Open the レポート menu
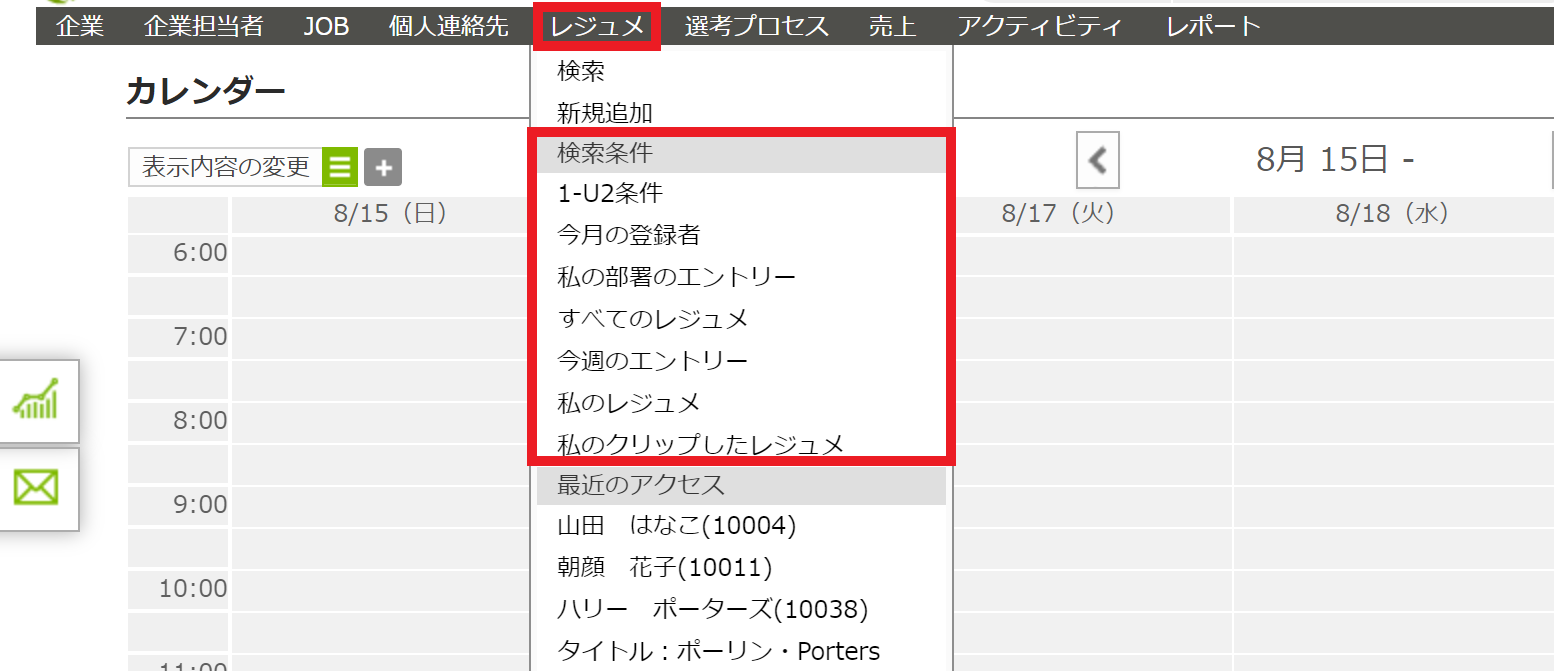1554x671 pixels. [1213, 26]
